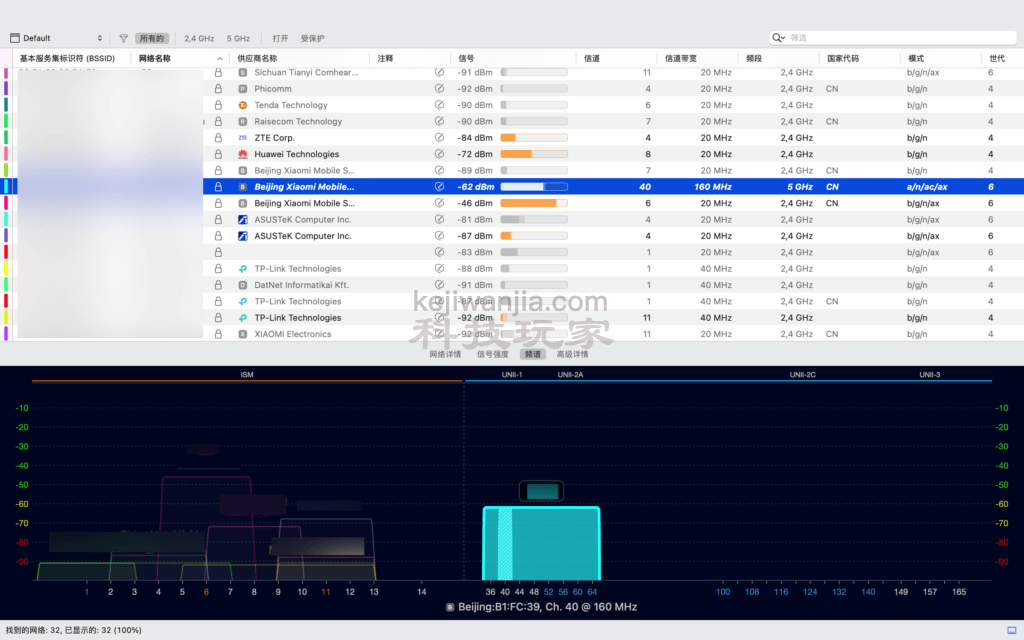The height and width of the screenshot is (640, 1024).
Task: Toggle the 受保护 protected filter
Action: [312, 39]
